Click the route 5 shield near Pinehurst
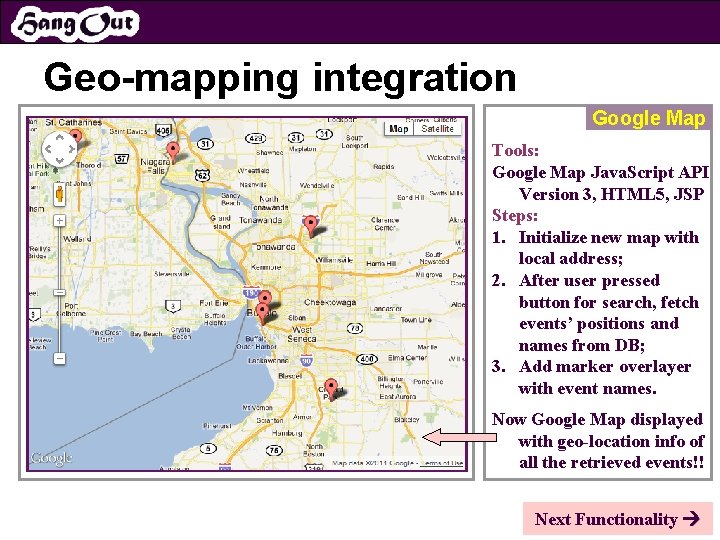This screenshot has height=540, width=720. pos(208,448)
